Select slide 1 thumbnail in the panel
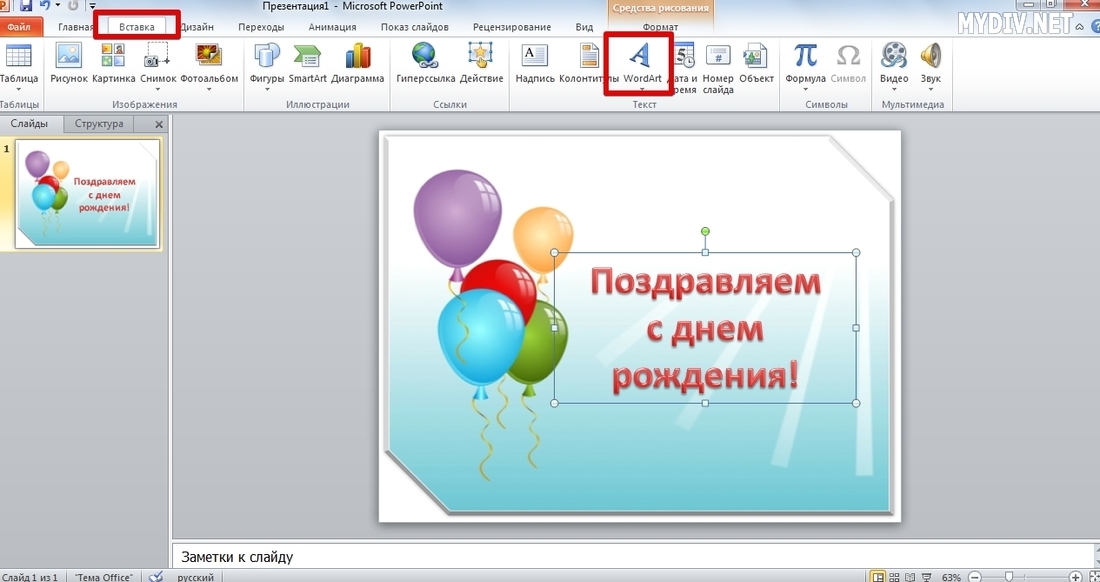The height and width of the screenshot is (582, 1100). coord(88,194)
